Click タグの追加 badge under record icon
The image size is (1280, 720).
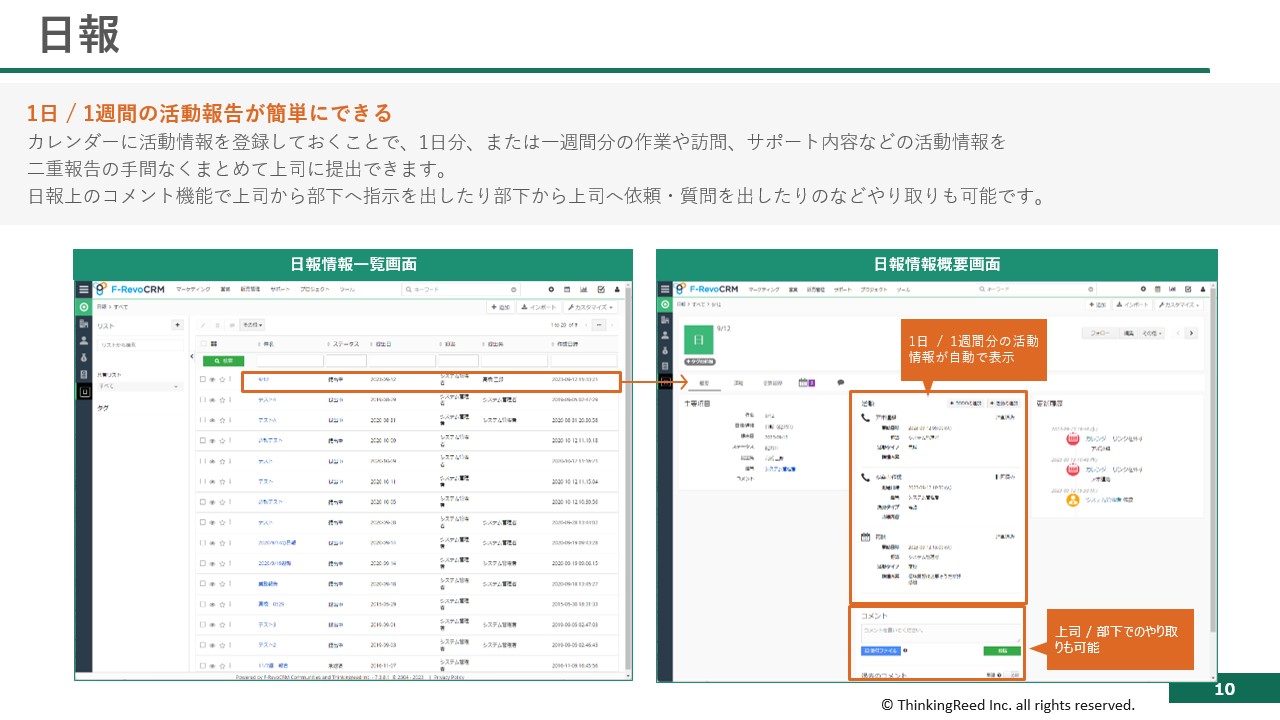[x=700, y=361]
